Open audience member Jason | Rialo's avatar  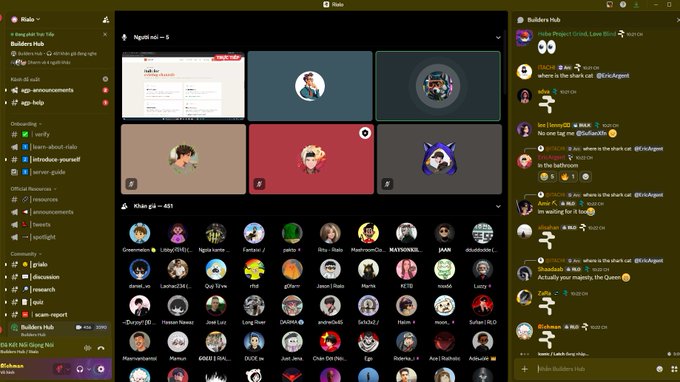click(330, 269)
